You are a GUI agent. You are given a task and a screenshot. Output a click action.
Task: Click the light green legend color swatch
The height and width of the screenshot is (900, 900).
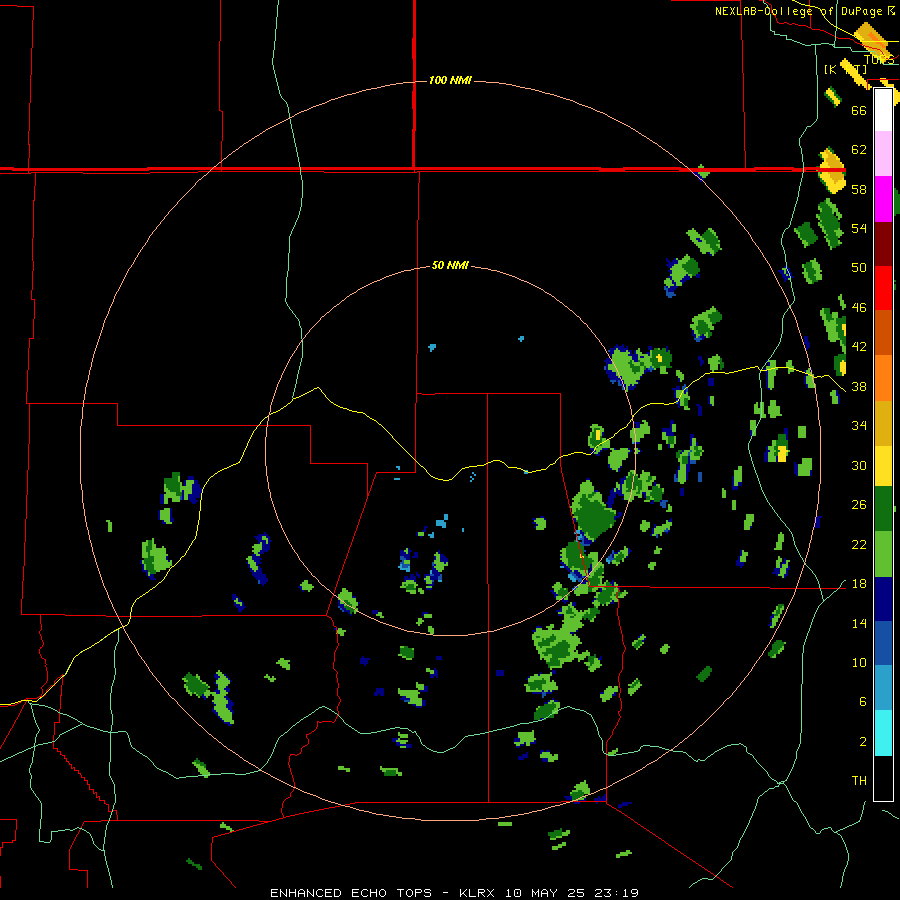click(x=883, y=554)
